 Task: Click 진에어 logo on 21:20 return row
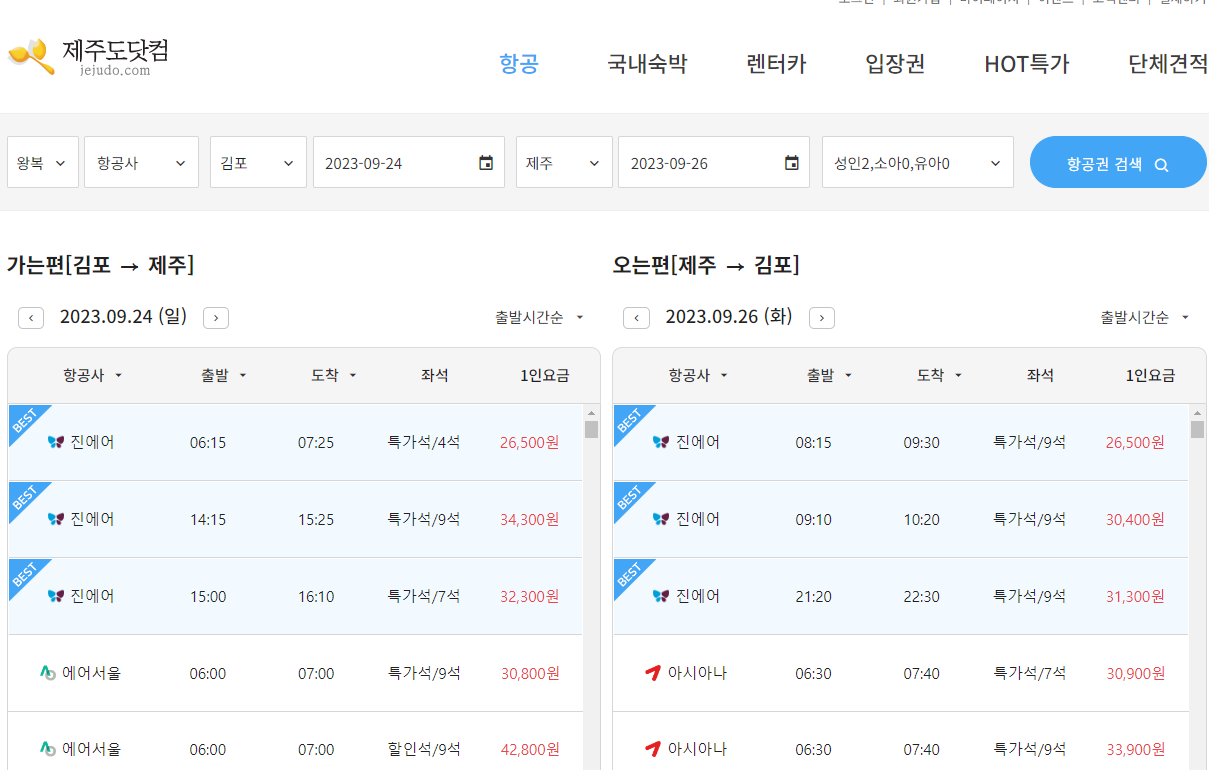tap(660, 596)
